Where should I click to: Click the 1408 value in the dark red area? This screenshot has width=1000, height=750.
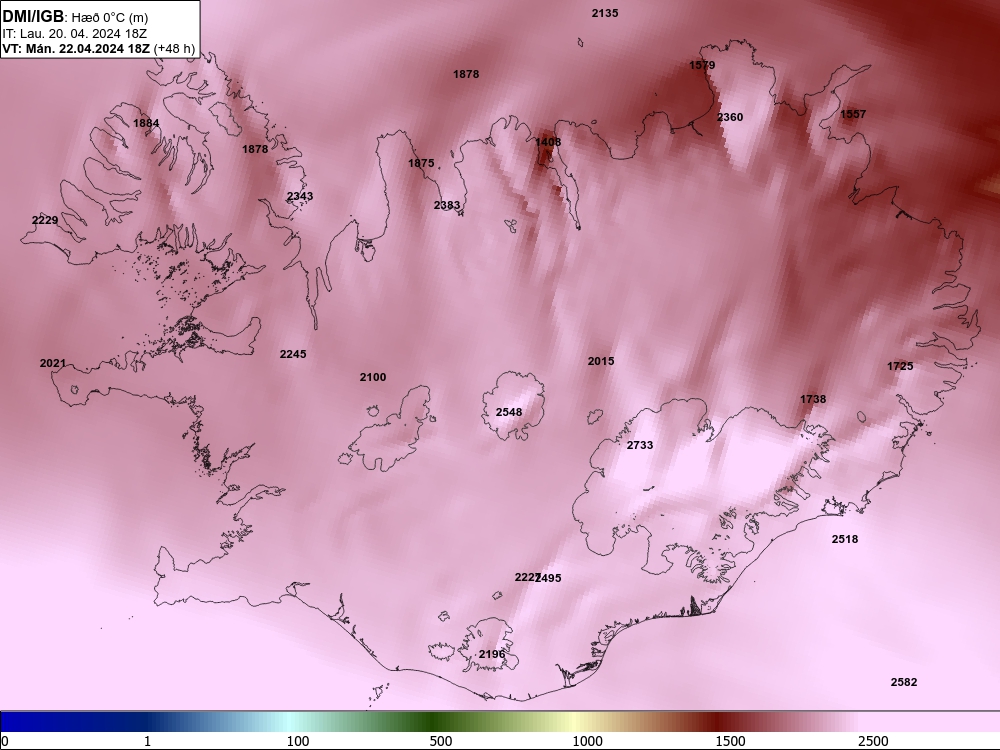tap(548, 142)
